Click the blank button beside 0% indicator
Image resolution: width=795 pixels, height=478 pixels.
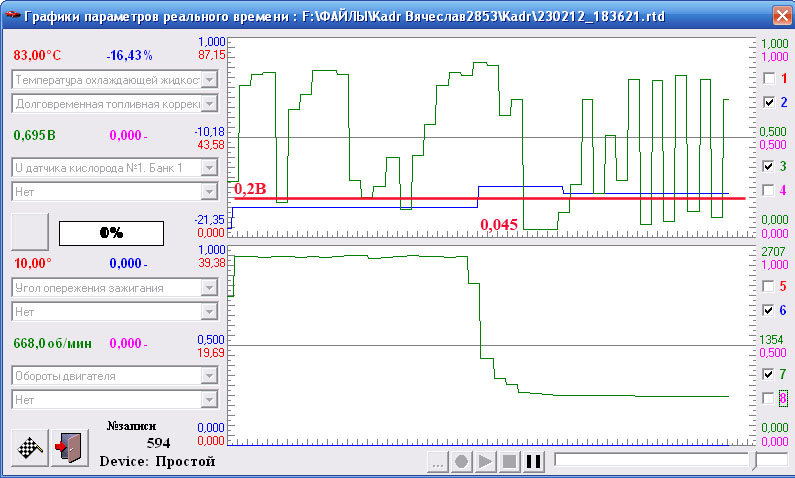pyautogui.click(x=29, y=231)
